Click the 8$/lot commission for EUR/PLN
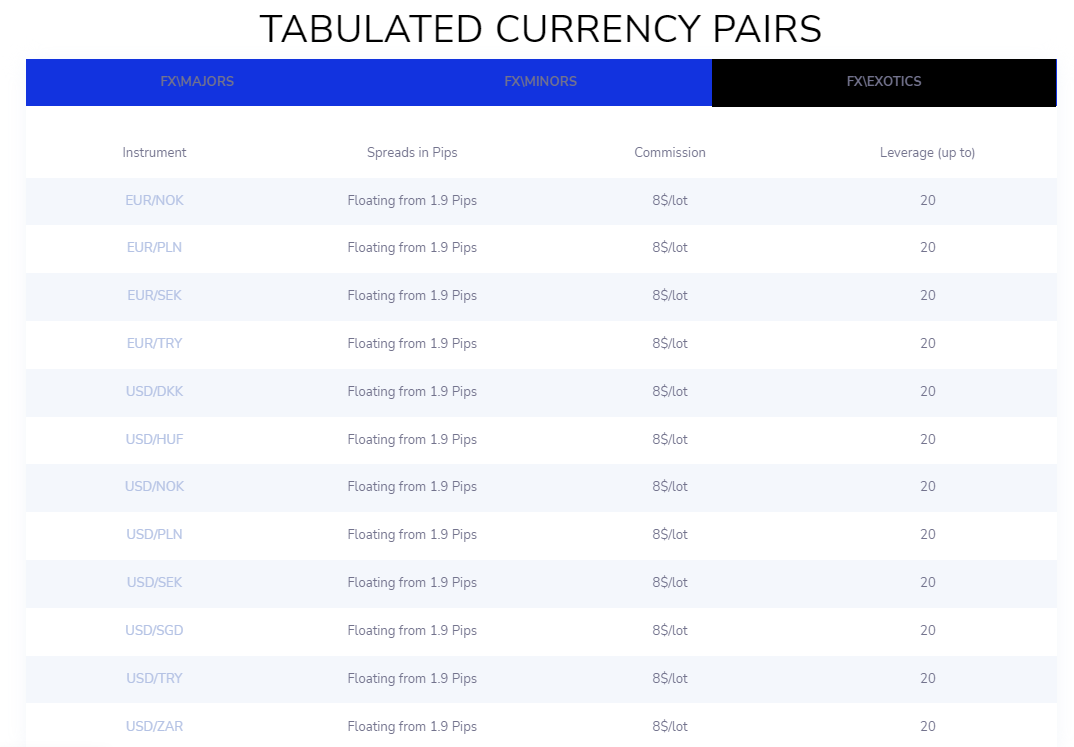This screenshot has width=1074, height=747. coord(670,248)
